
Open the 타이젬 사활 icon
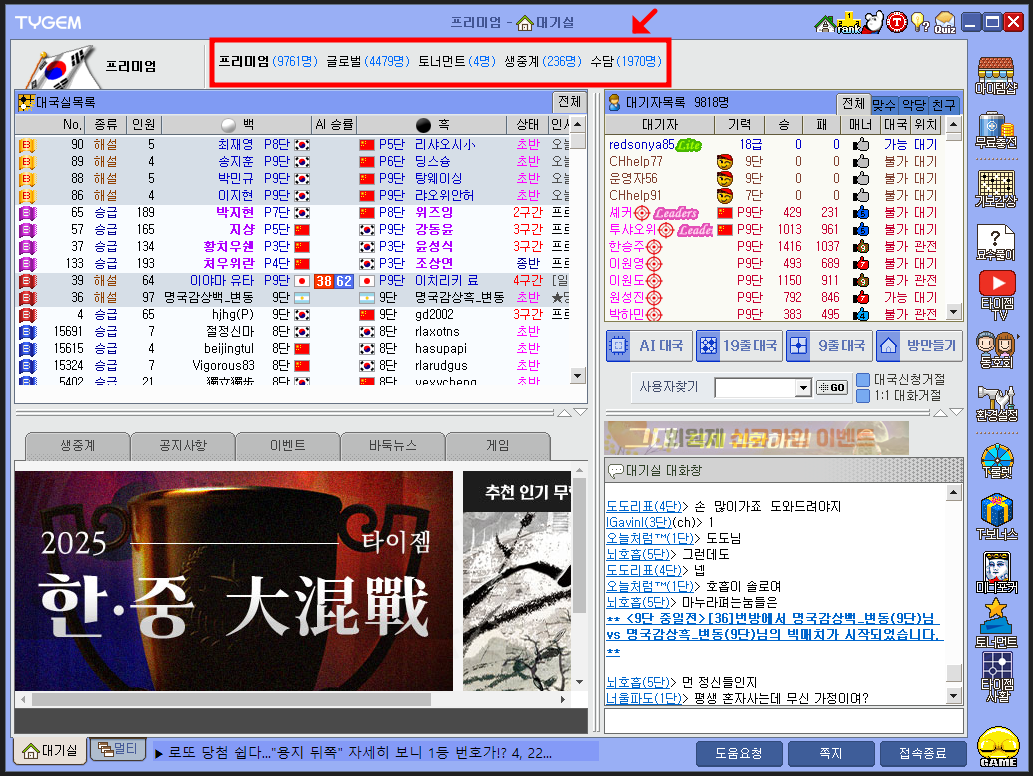pos(996,677)
